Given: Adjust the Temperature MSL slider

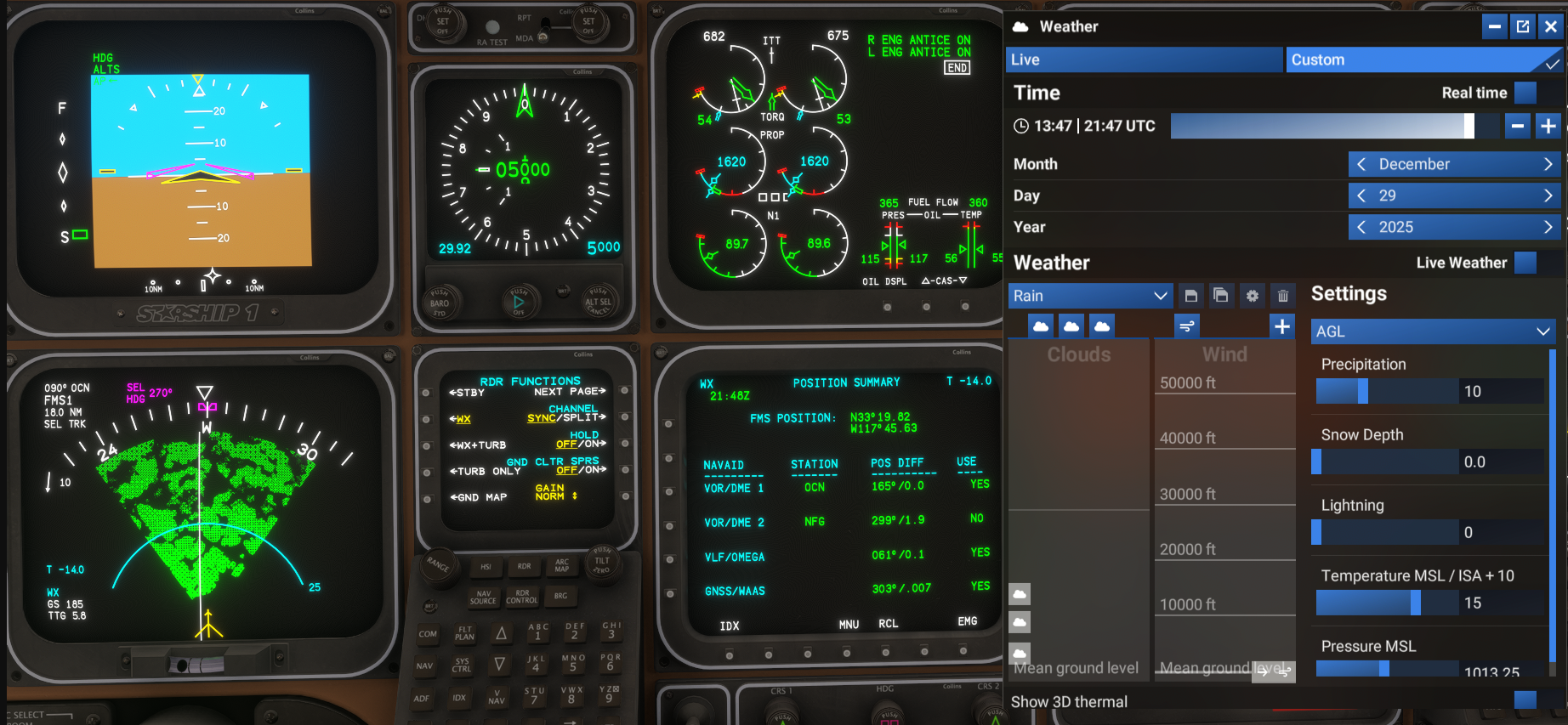Looking at the screenshot, I should (1386, 603).
